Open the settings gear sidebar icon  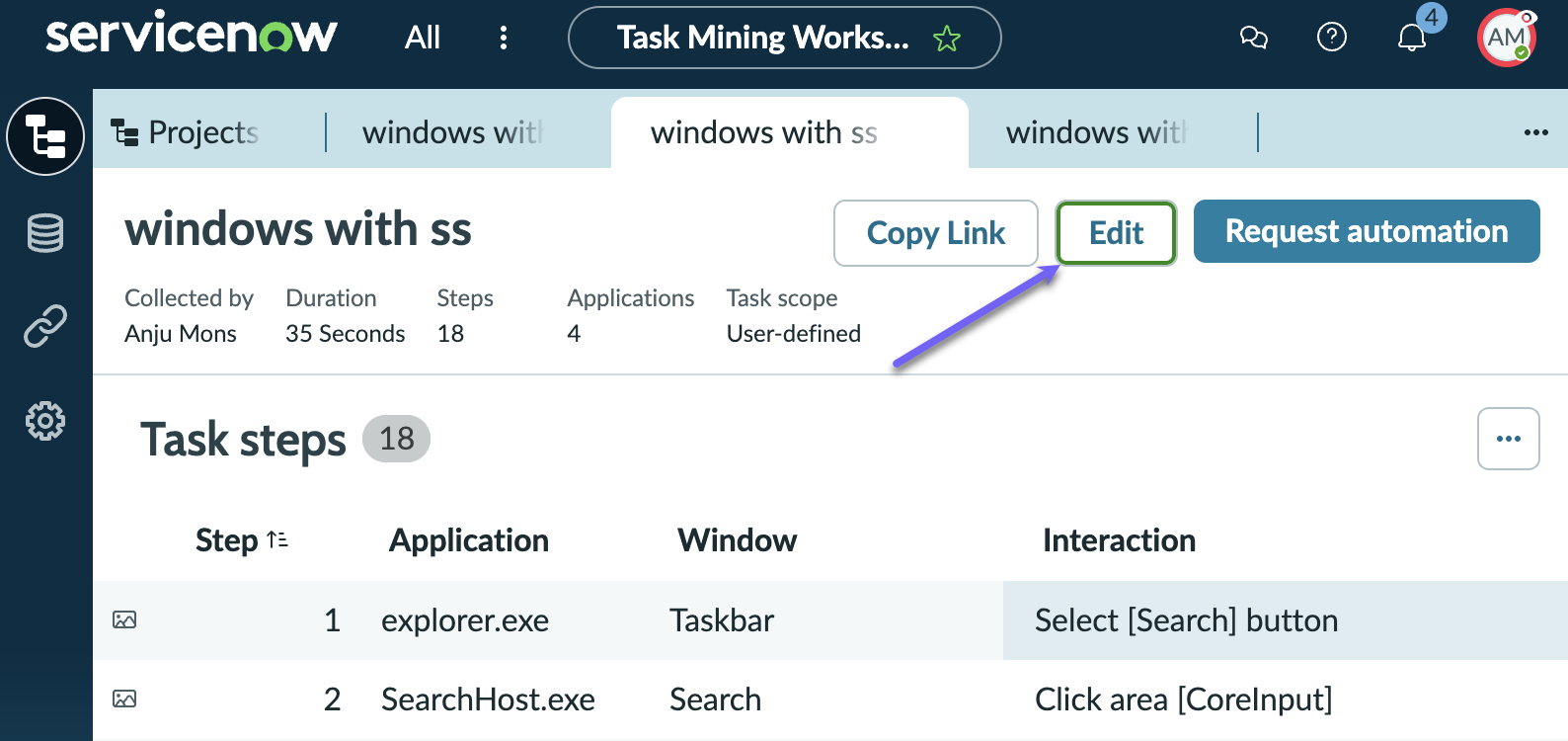tap(45, 421)
